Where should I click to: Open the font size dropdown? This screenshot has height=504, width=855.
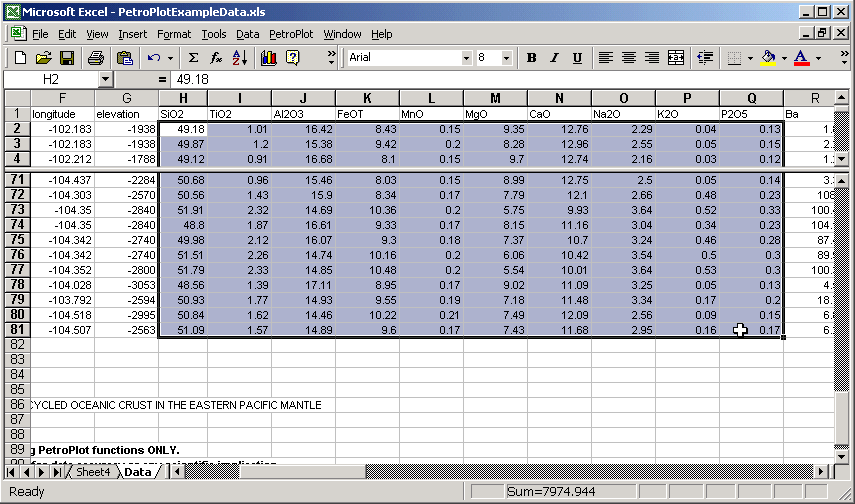tap(507, 58)
